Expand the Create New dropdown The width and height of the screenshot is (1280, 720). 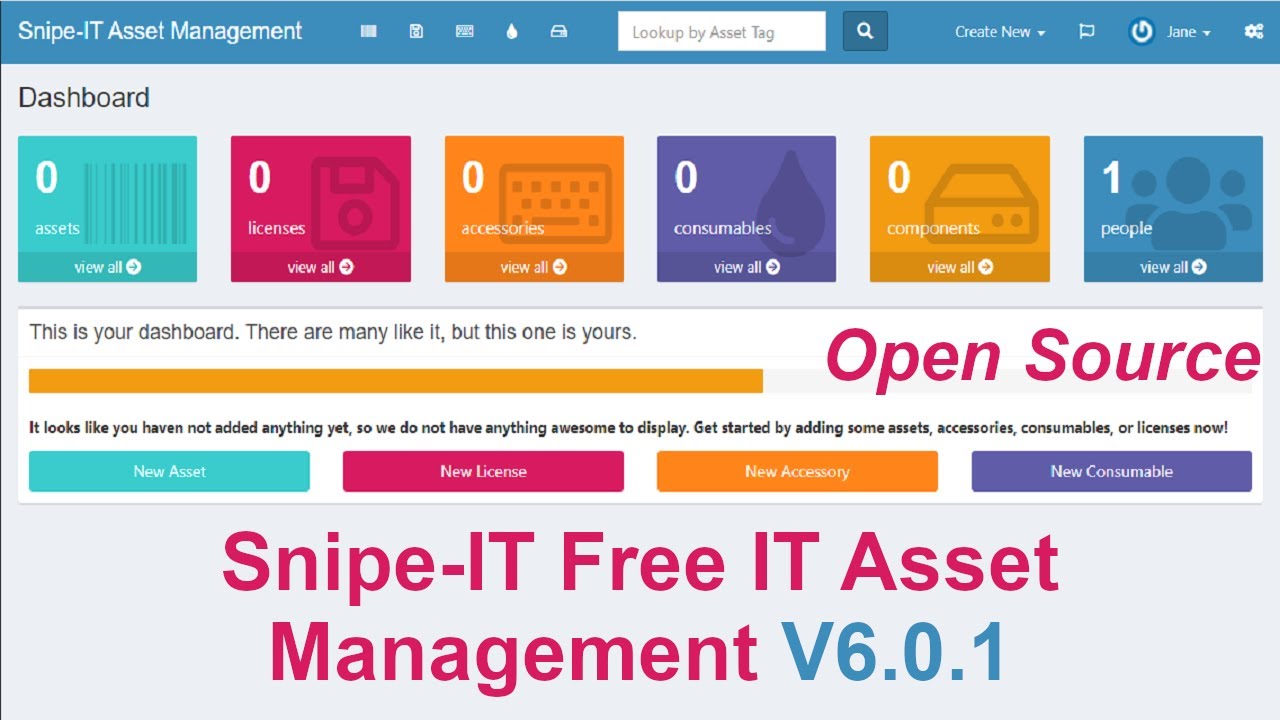point(1000,32)
